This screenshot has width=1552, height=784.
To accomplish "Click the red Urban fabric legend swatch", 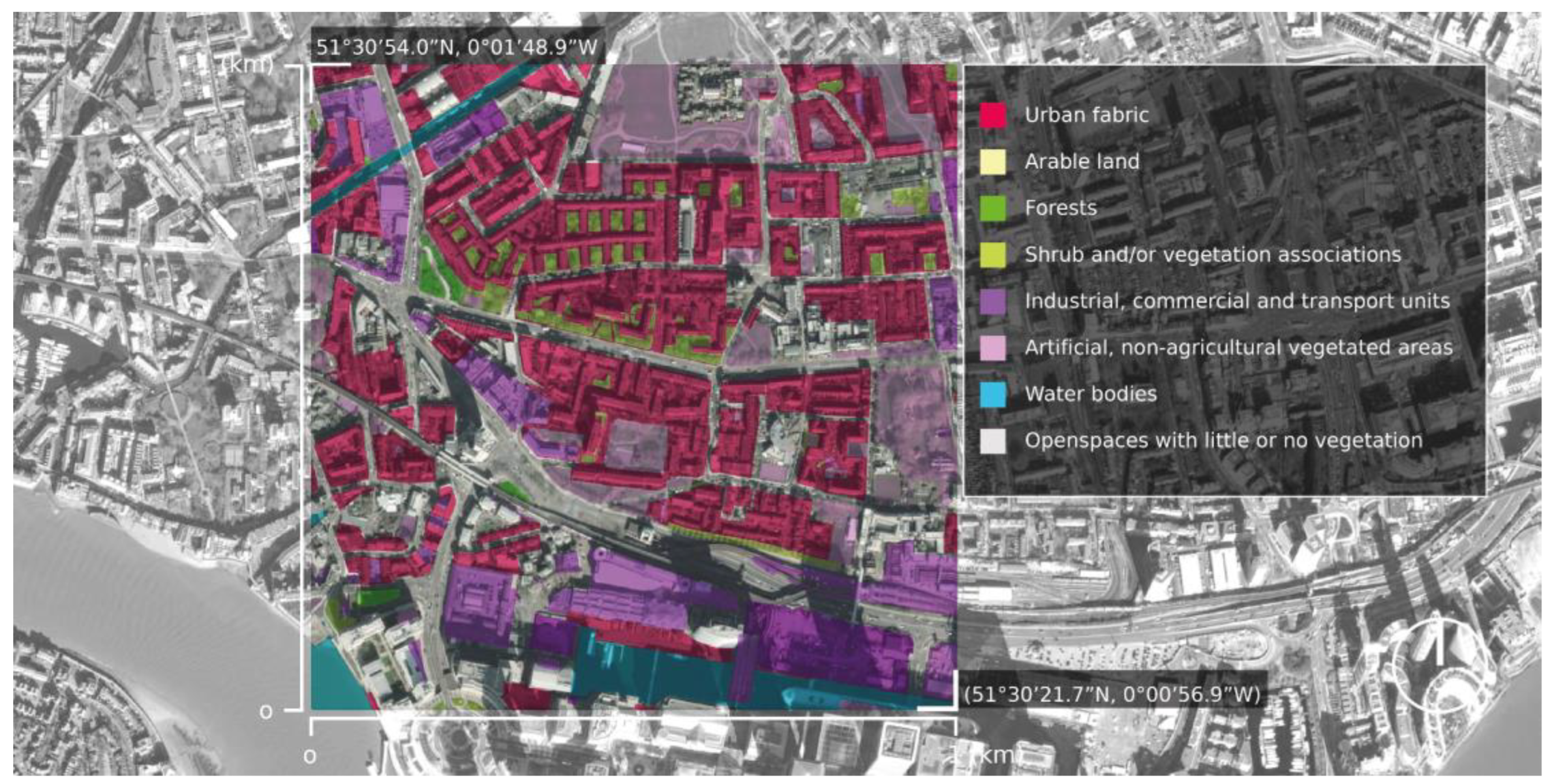I will point(992,115).
